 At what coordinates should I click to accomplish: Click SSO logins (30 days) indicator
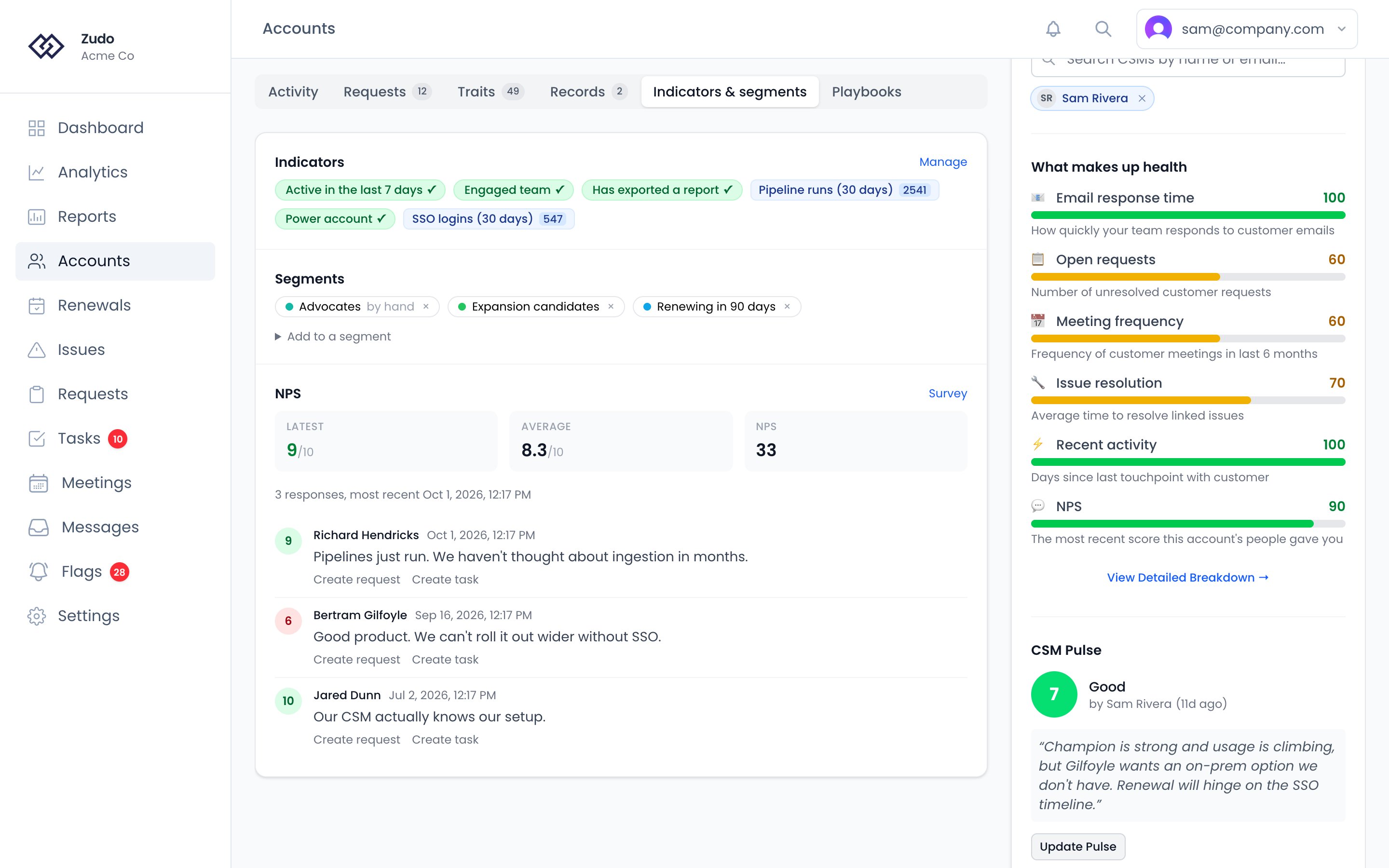pos(489,219)
